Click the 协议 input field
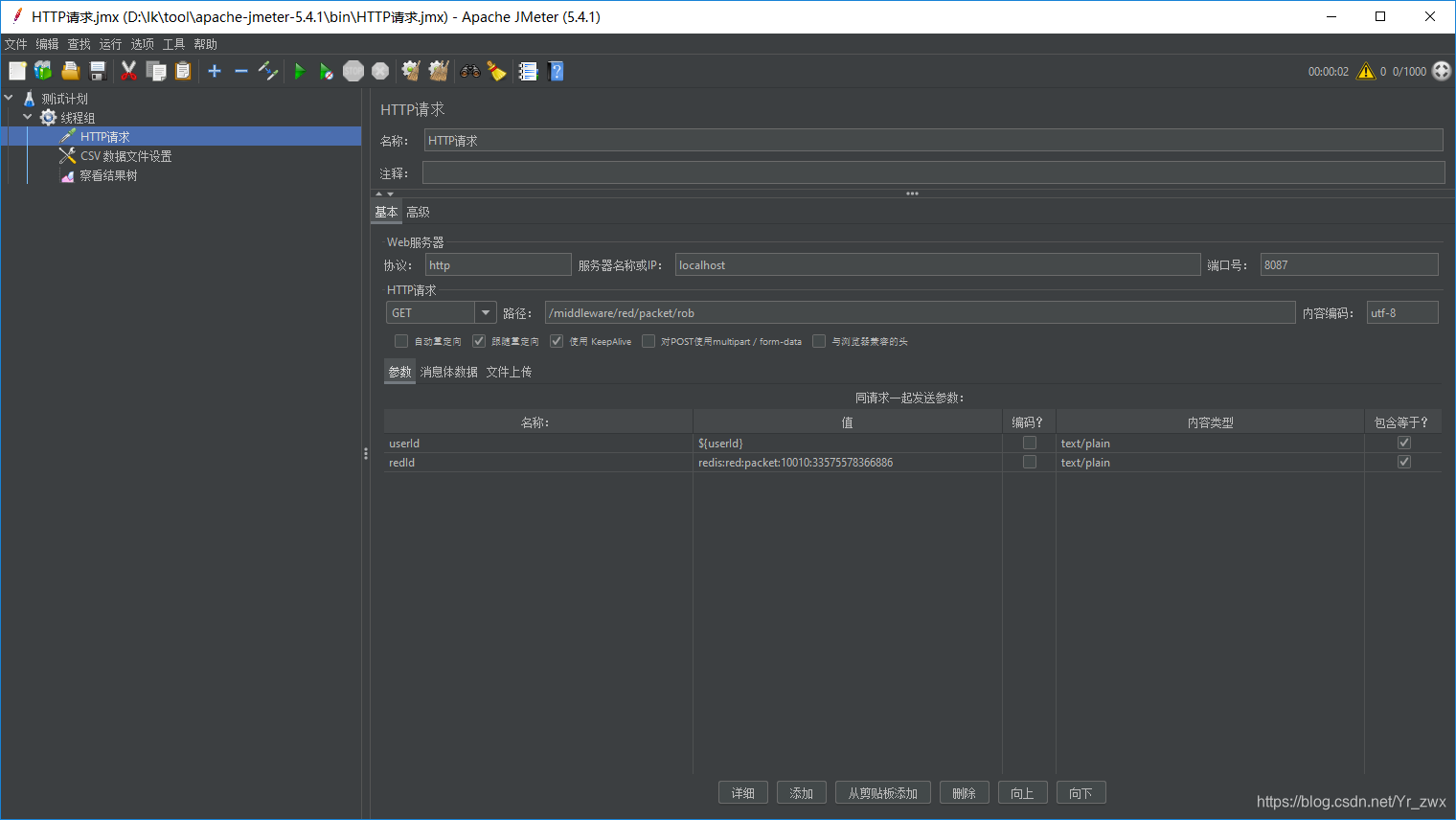1456x820 pixels. pos(498,264)
